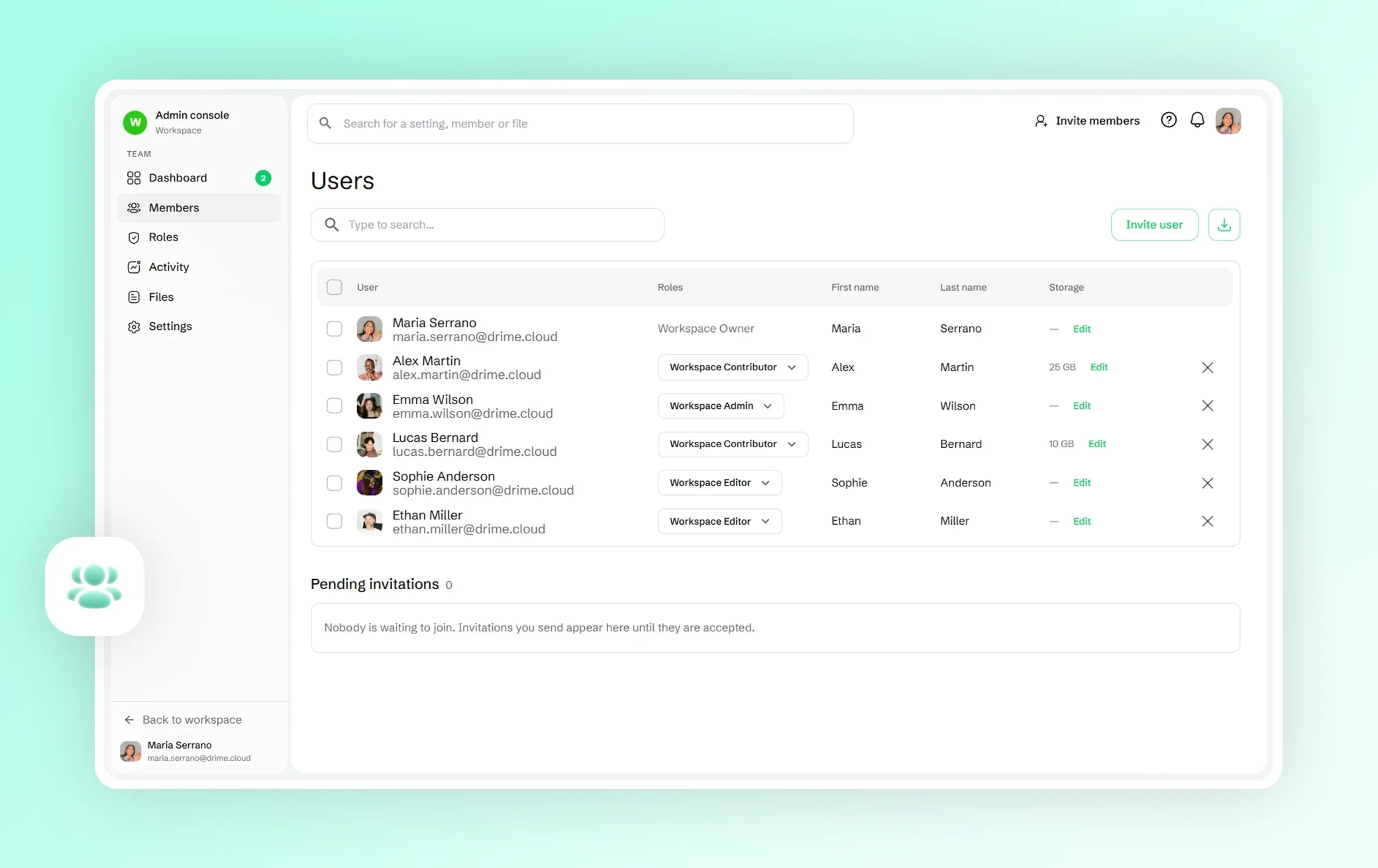Check the box for Ethan Miller
The height and width of the screenshot is (868, 1378).
click(x=335, y=521)
